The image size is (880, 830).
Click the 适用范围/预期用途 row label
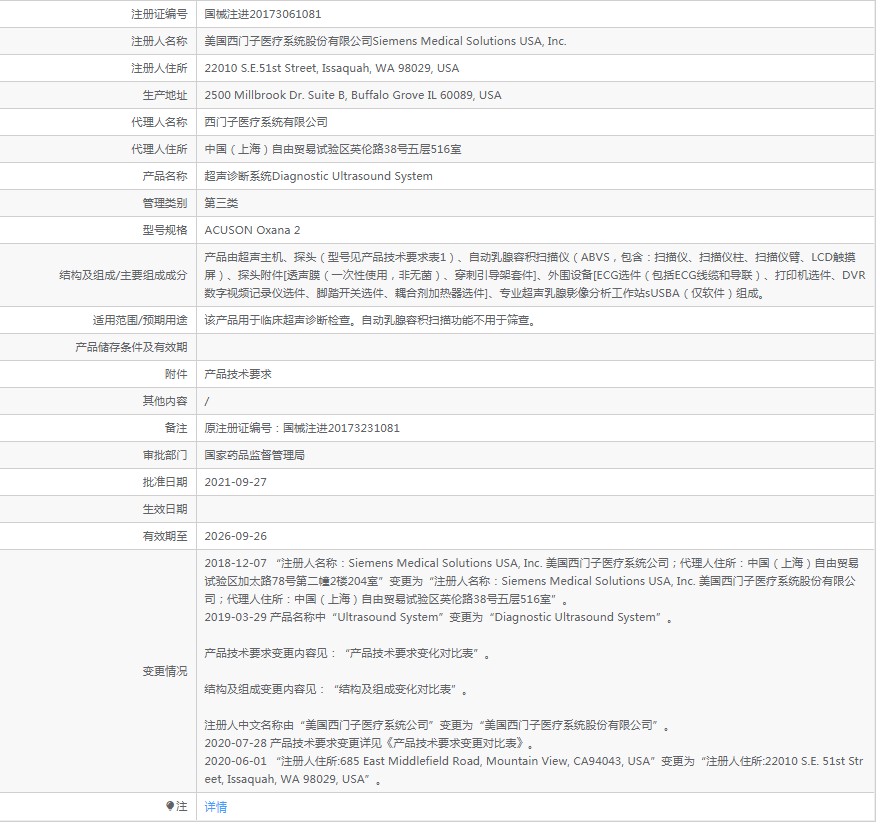click(x=140, y=320)
